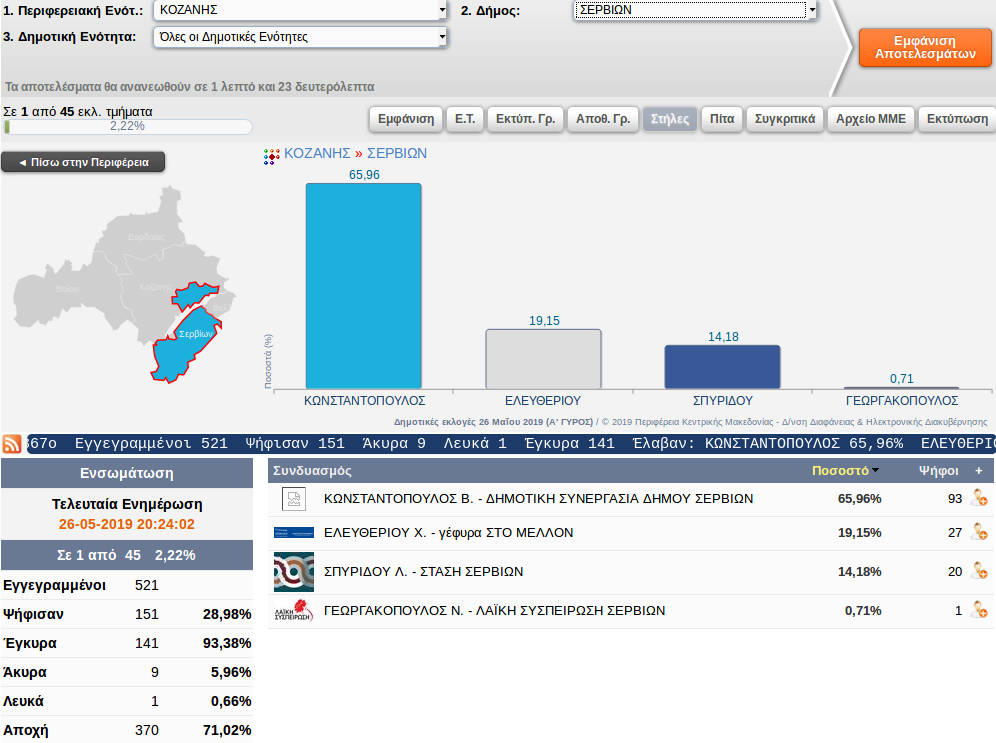Click the light blue ΚΩΝΣΤΑΝΤΟΠΟΥΛΟΣ chart bar
The height and width of the screenshot is (743, 996).
click(363, 285)
